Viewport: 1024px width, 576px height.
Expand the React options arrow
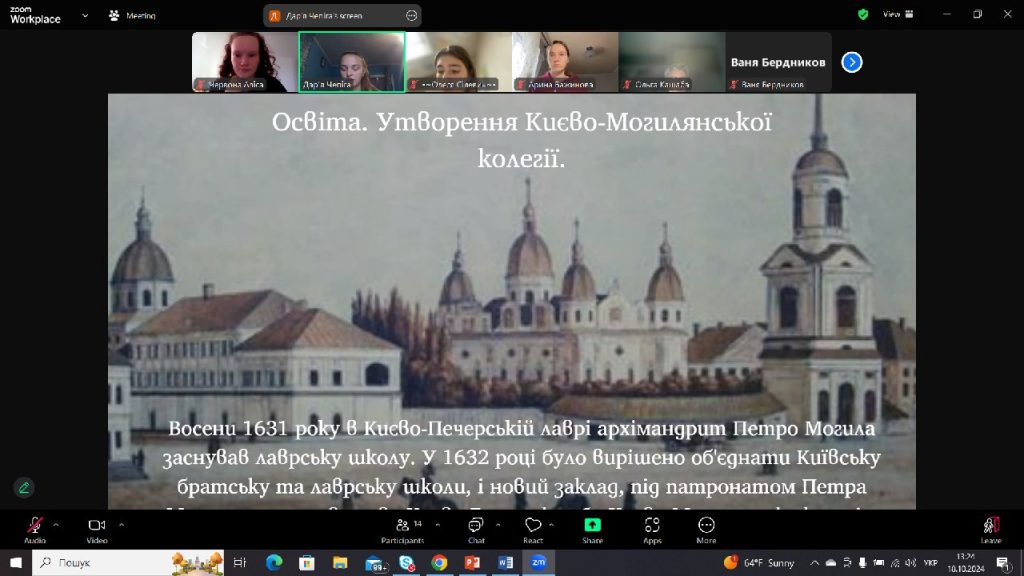tap(551, 524)
